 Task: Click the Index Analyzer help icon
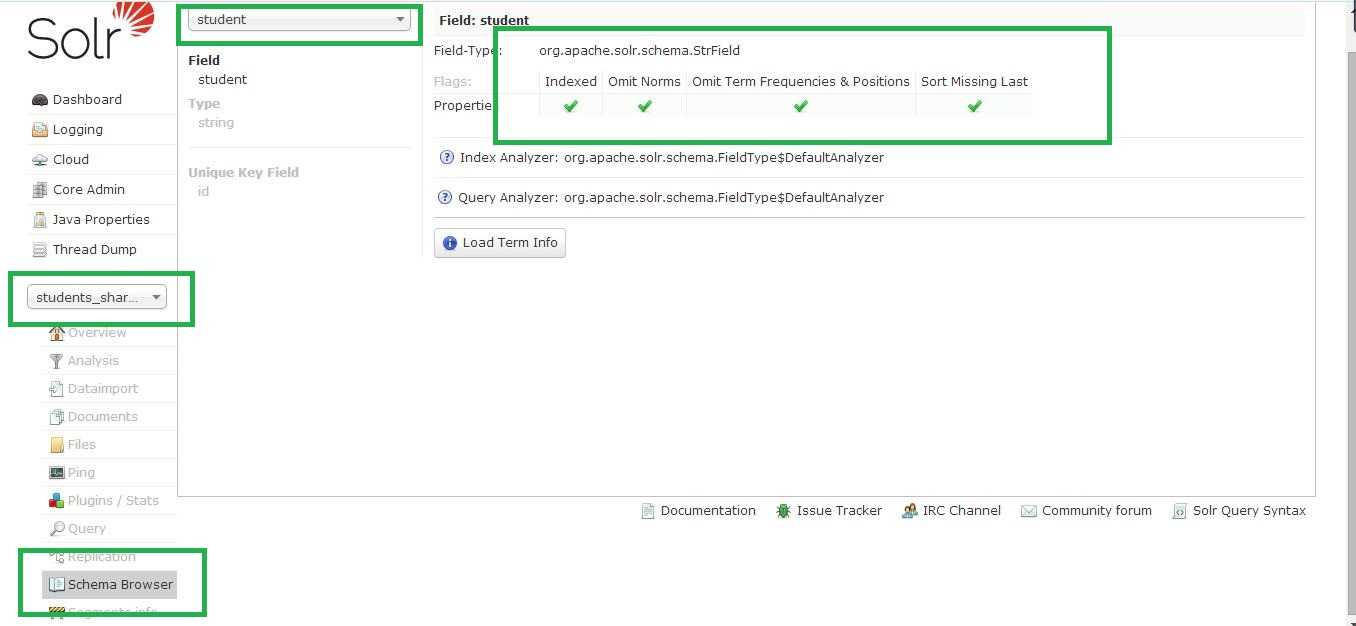[x=447, y=157]
